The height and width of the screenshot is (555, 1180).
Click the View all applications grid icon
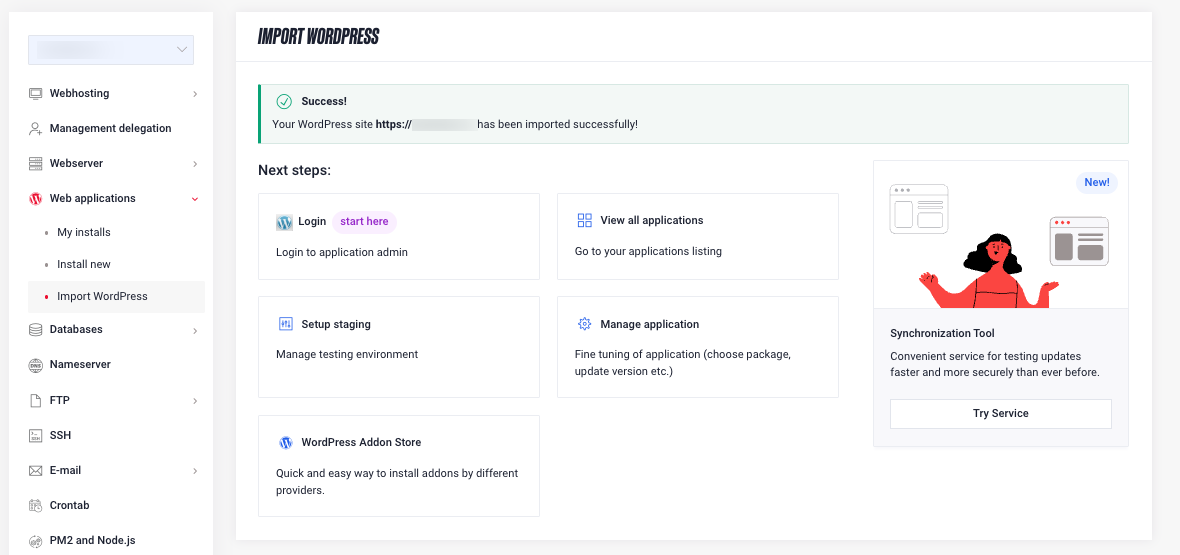pyautogui.click(x=585, y=221)
